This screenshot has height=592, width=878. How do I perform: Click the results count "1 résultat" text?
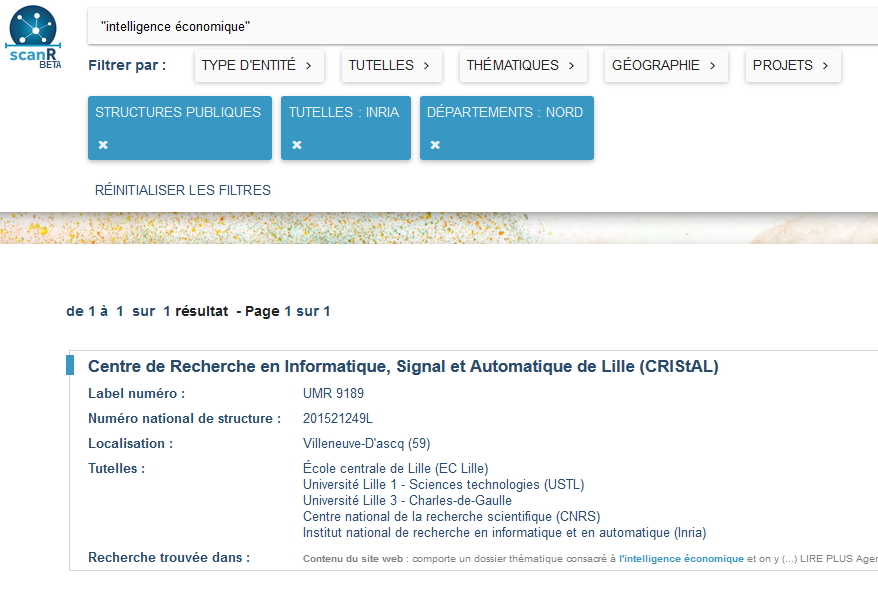(x=195, y=311)
